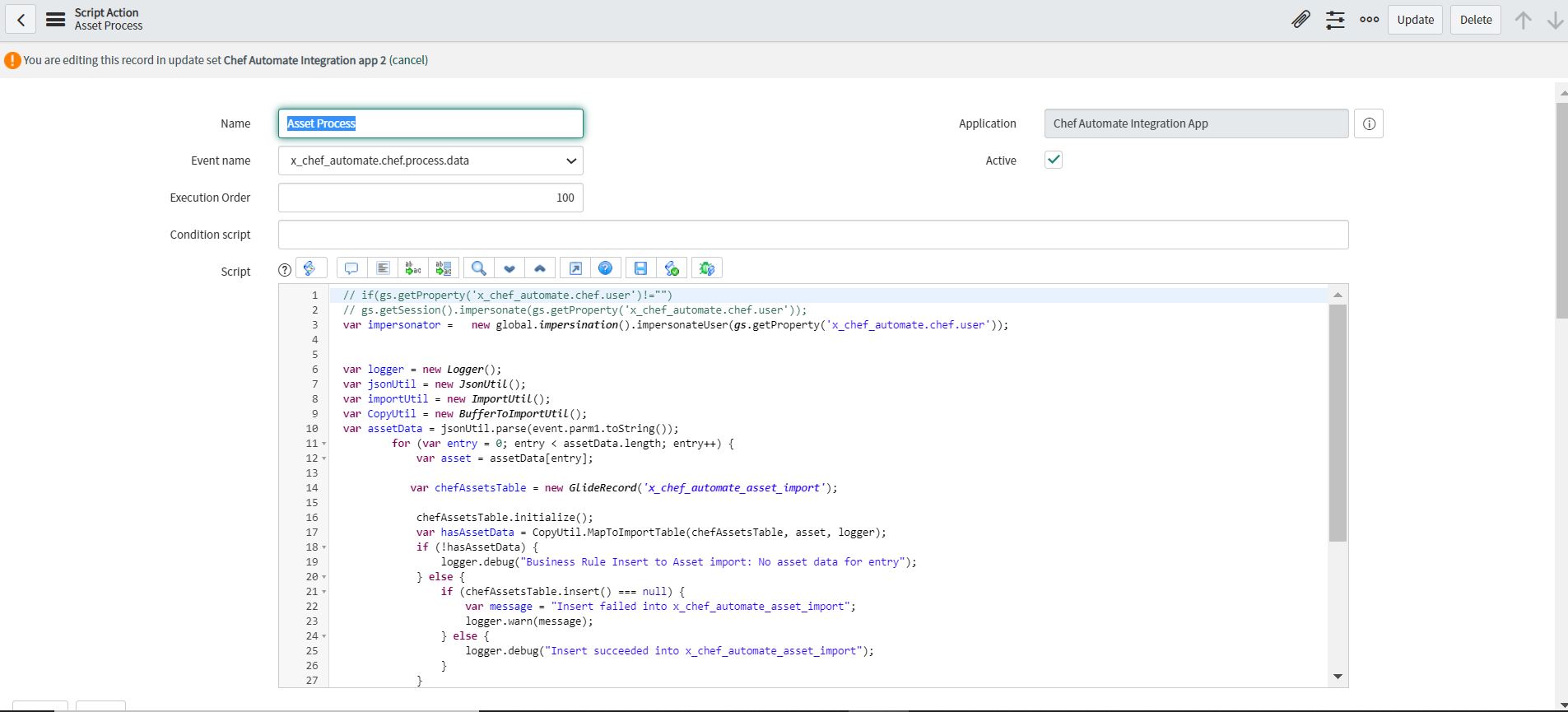Click in the Condition script field

(x=812, y=235)
